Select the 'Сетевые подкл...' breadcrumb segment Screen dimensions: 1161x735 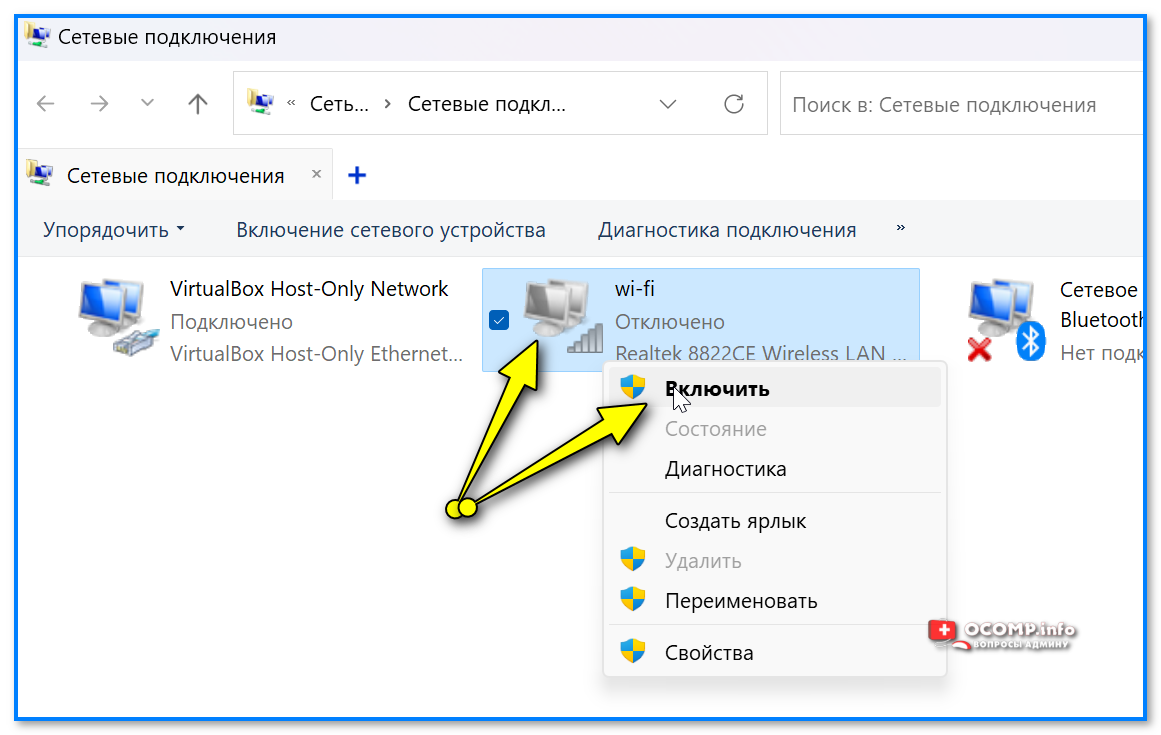click(x=486, y=104)
